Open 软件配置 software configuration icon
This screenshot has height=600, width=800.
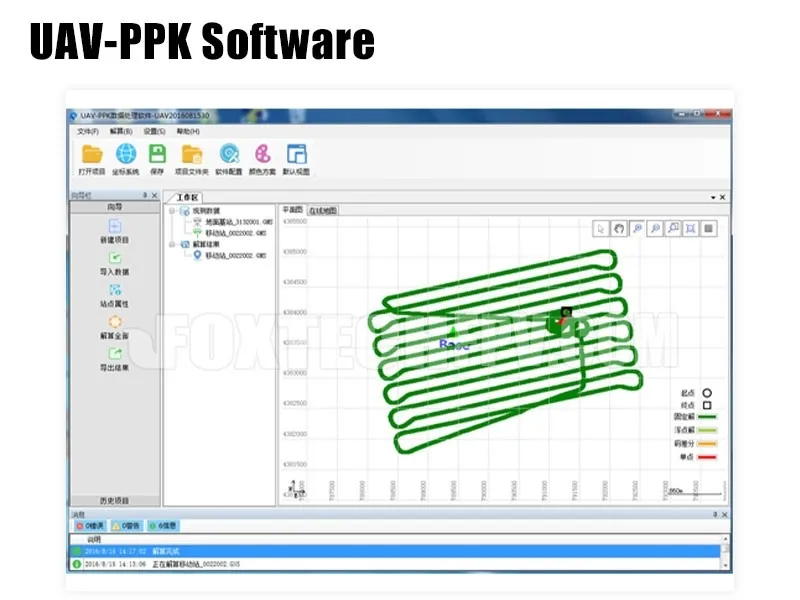coord(229,154)
